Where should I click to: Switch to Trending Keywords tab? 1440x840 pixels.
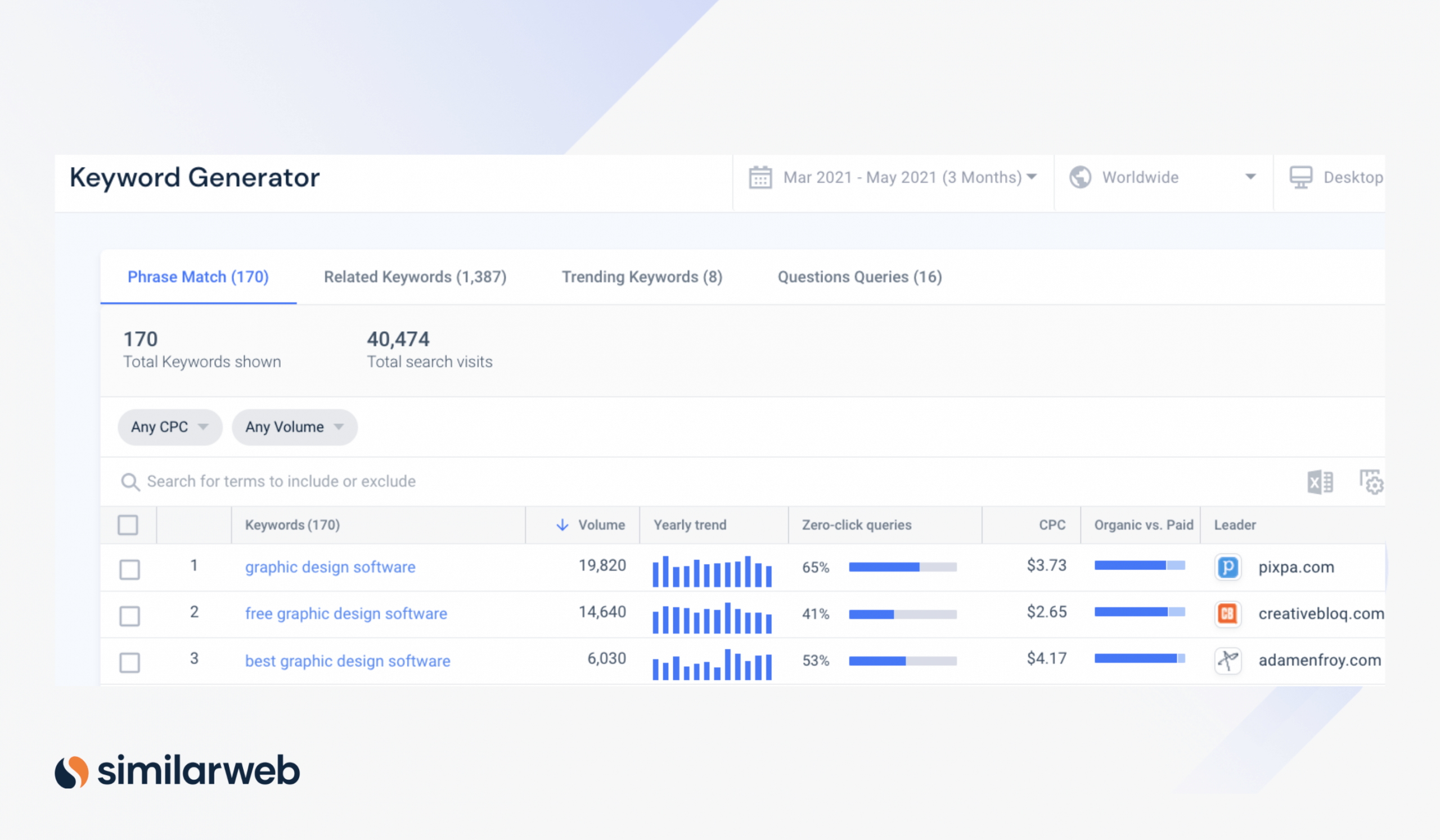click(641, 276)
